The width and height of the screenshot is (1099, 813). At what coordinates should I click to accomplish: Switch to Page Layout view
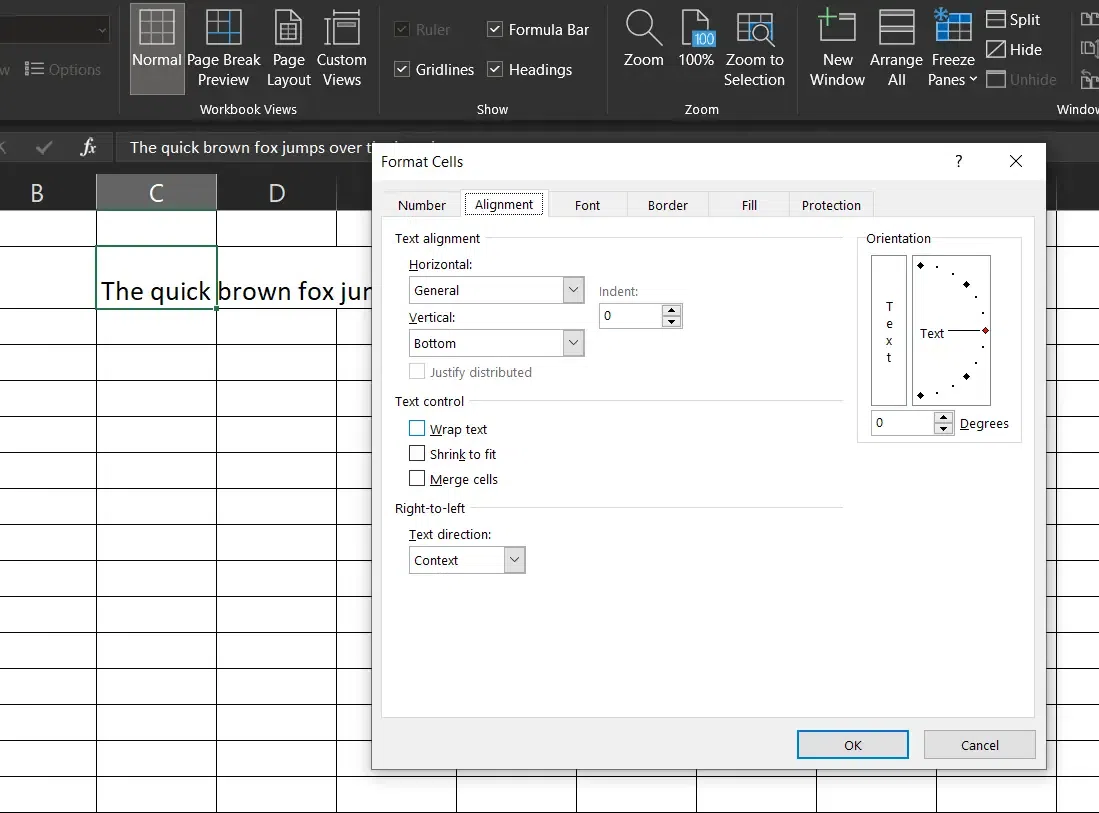click(x=288, y=48)
